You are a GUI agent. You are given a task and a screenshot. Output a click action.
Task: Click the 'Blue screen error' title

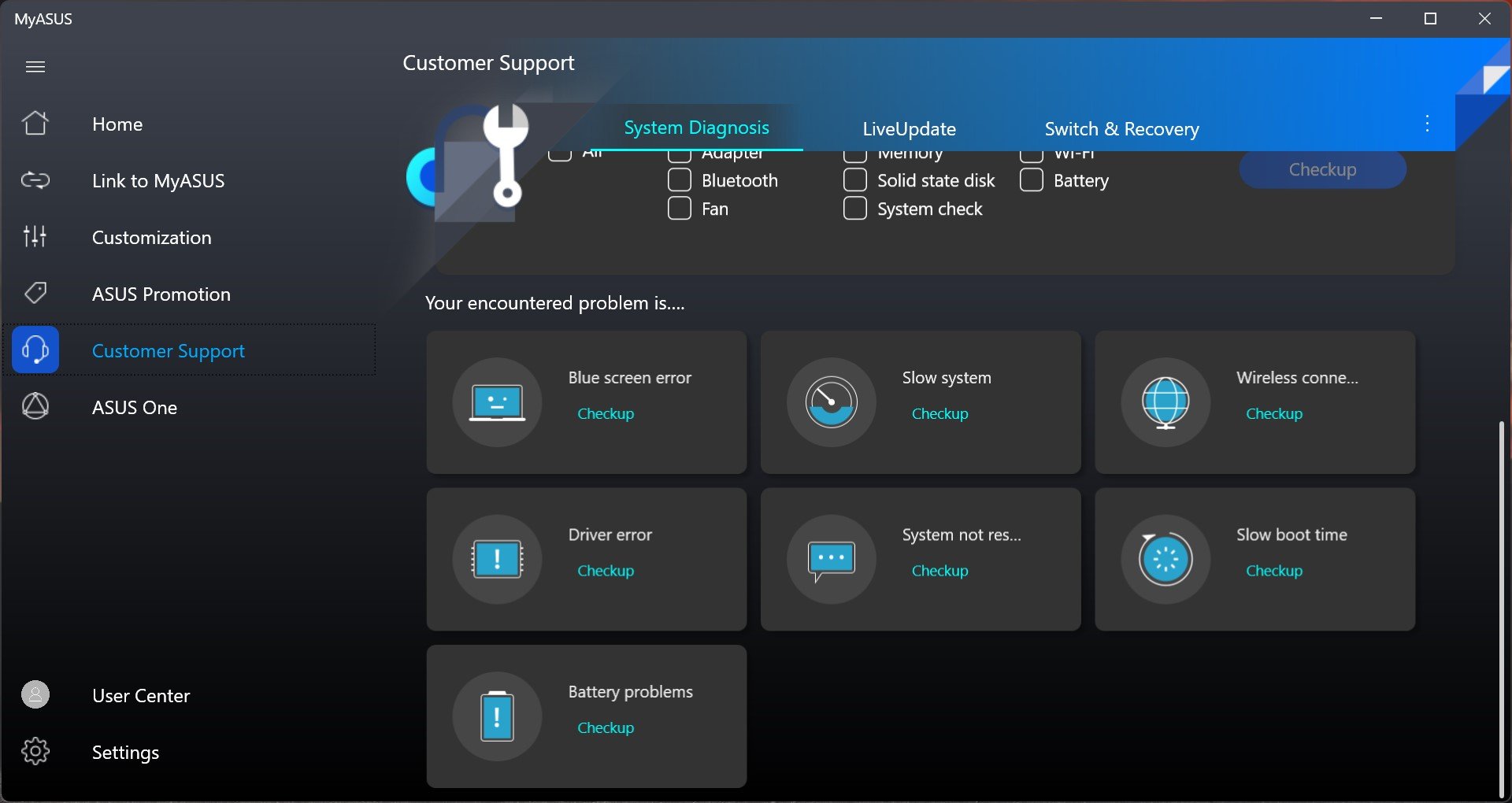[630, 377]
